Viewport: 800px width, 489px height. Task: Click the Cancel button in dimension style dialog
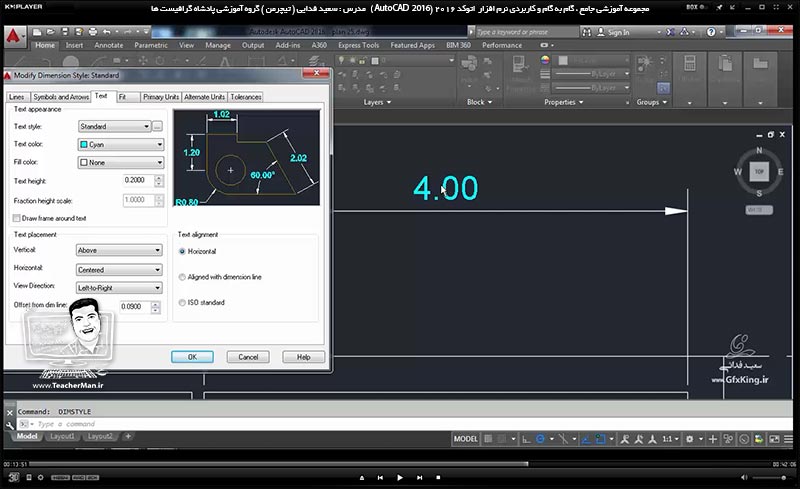pyautogui.click(x=248, y=357)
